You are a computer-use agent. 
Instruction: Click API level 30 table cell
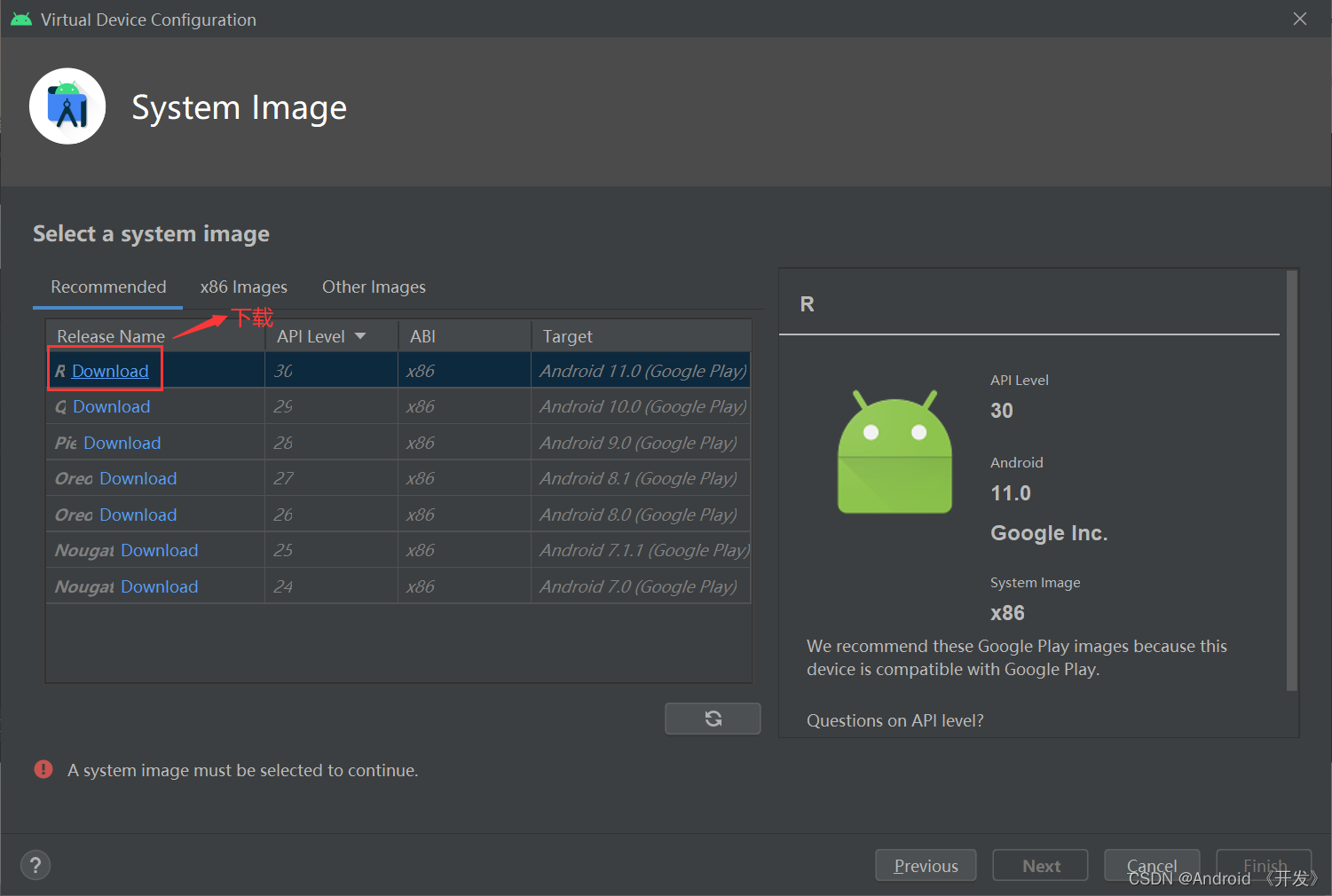[x=332, y=371]
